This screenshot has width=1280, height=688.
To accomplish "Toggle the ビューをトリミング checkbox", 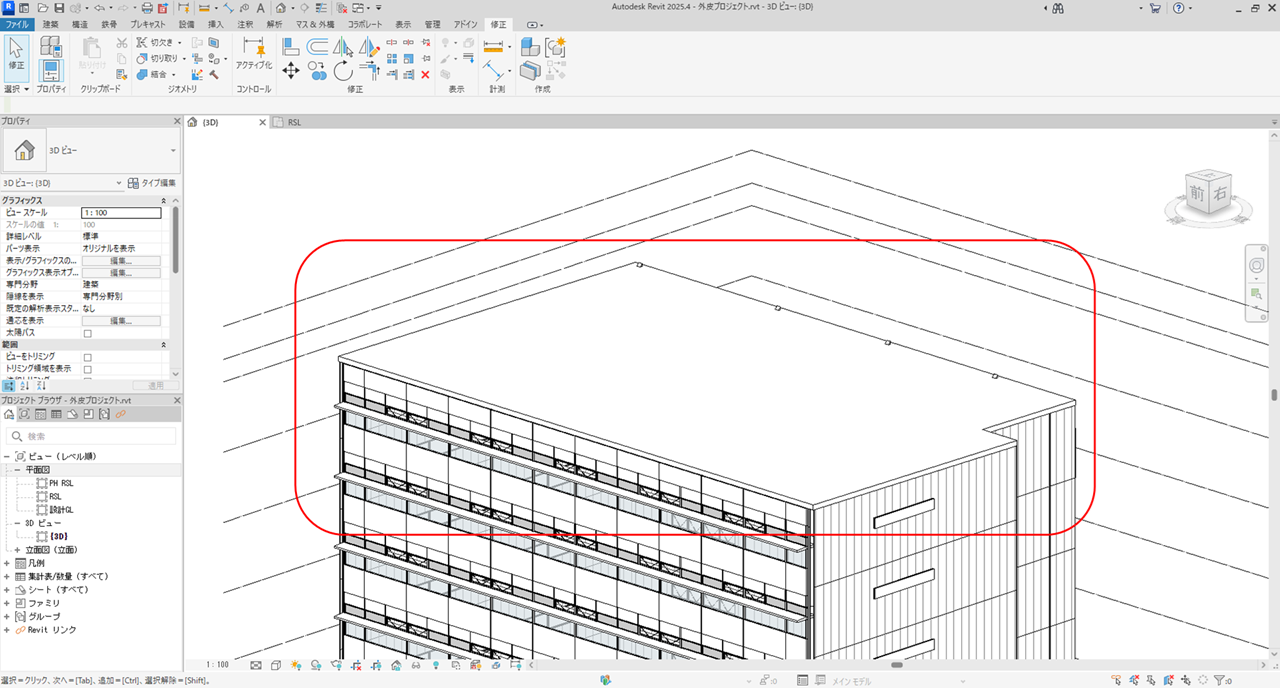I will (x=88, y=357).
